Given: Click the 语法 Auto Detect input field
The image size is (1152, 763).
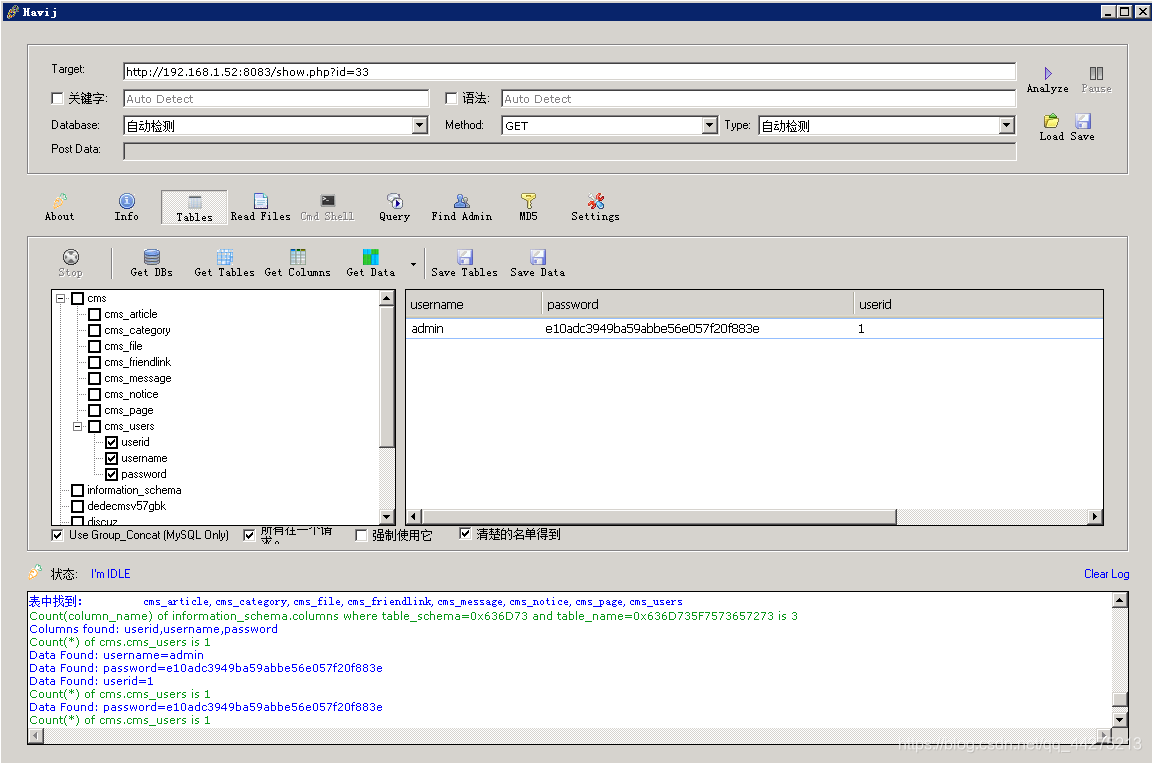Looking at the screenshot, I should pos(759,98).
